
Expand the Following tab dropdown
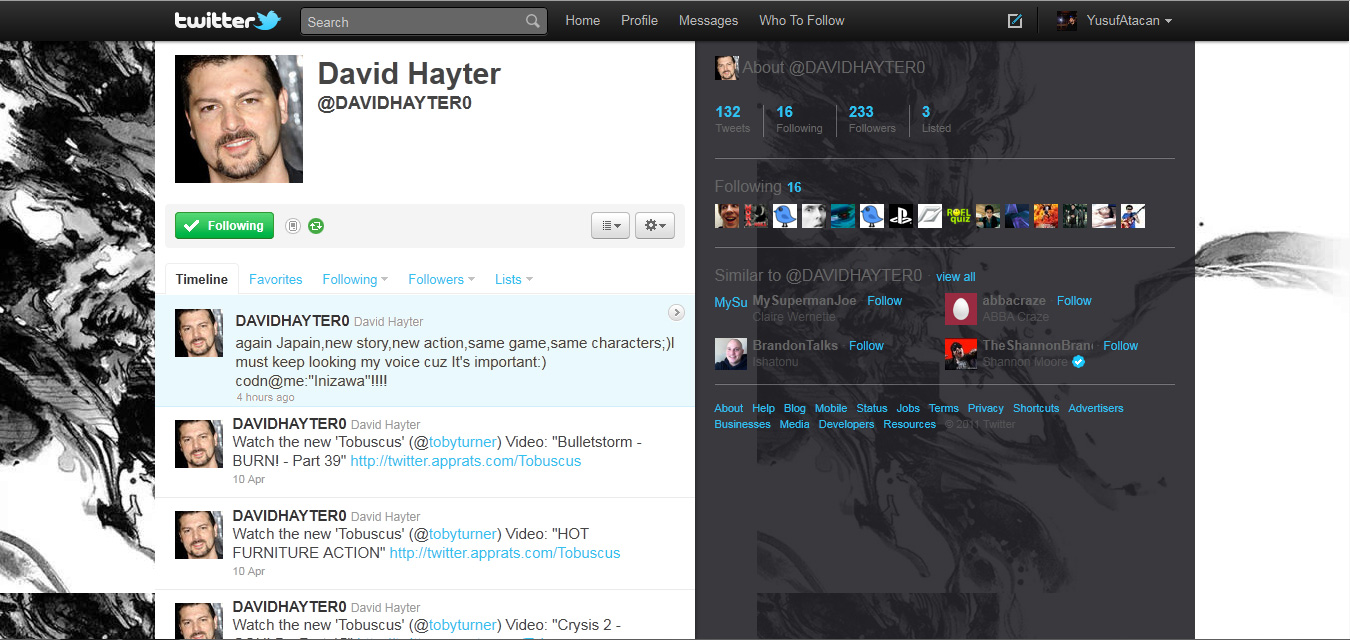355,279
